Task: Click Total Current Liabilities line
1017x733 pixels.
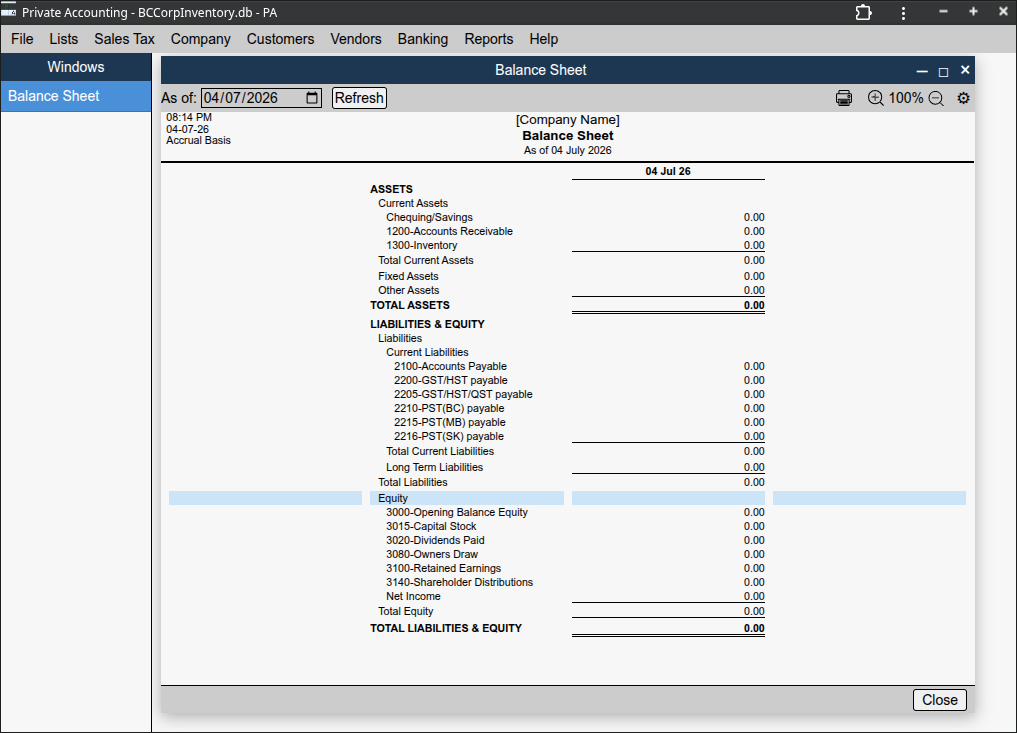Action: tap(568, 451)
